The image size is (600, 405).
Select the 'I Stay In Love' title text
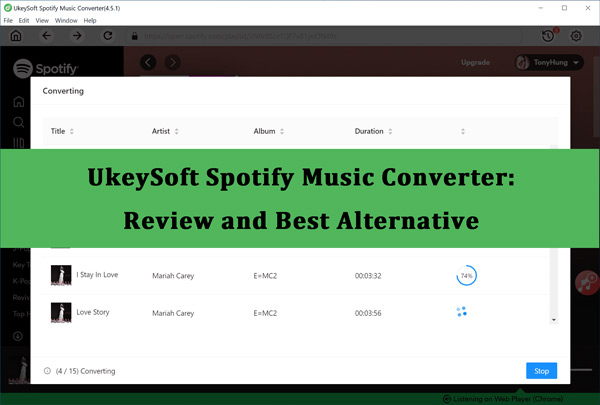[x=97, y=274]
